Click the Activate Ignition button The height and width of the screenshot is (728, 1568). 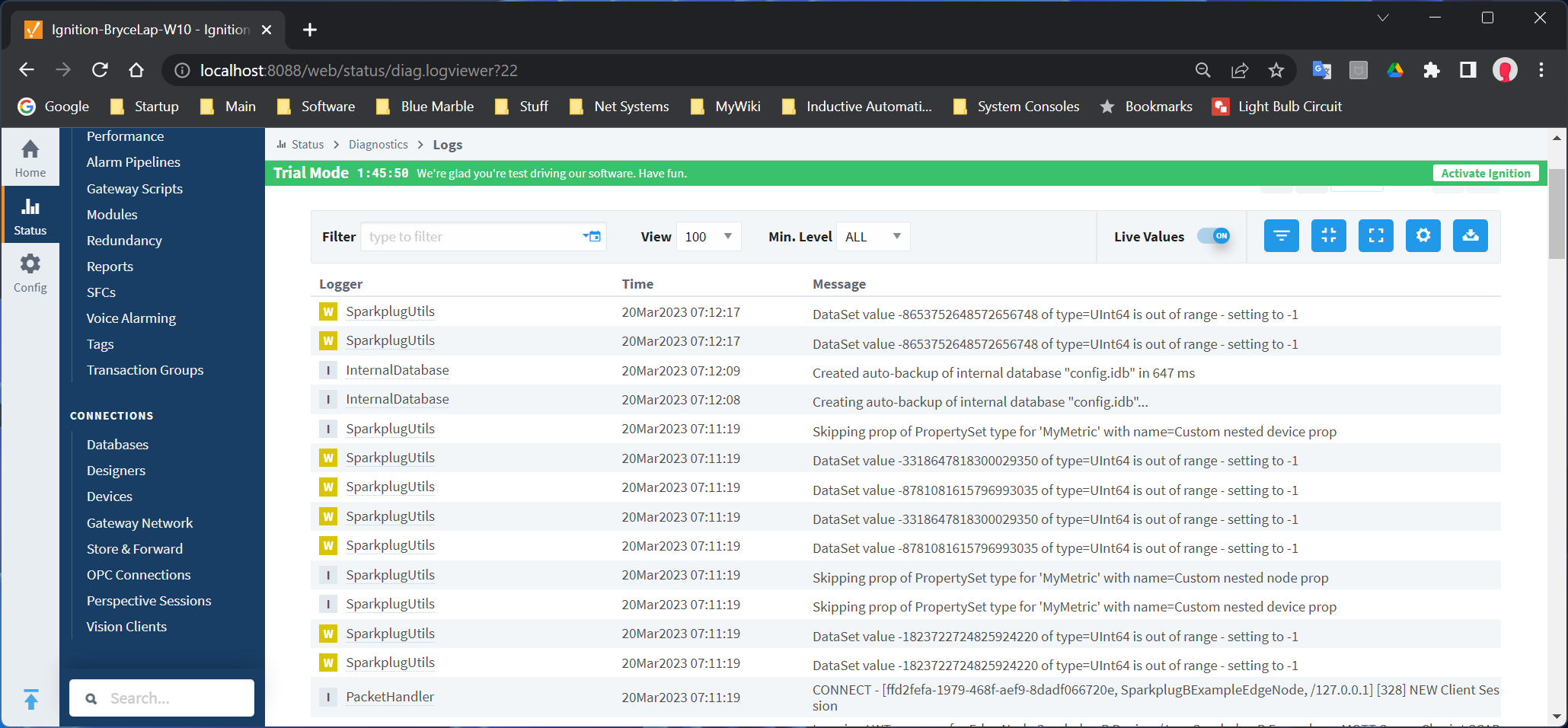[x=1485, y=174]
